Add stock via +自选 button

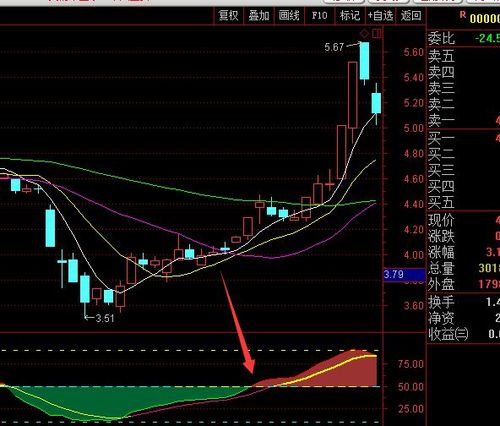[380, 16]
